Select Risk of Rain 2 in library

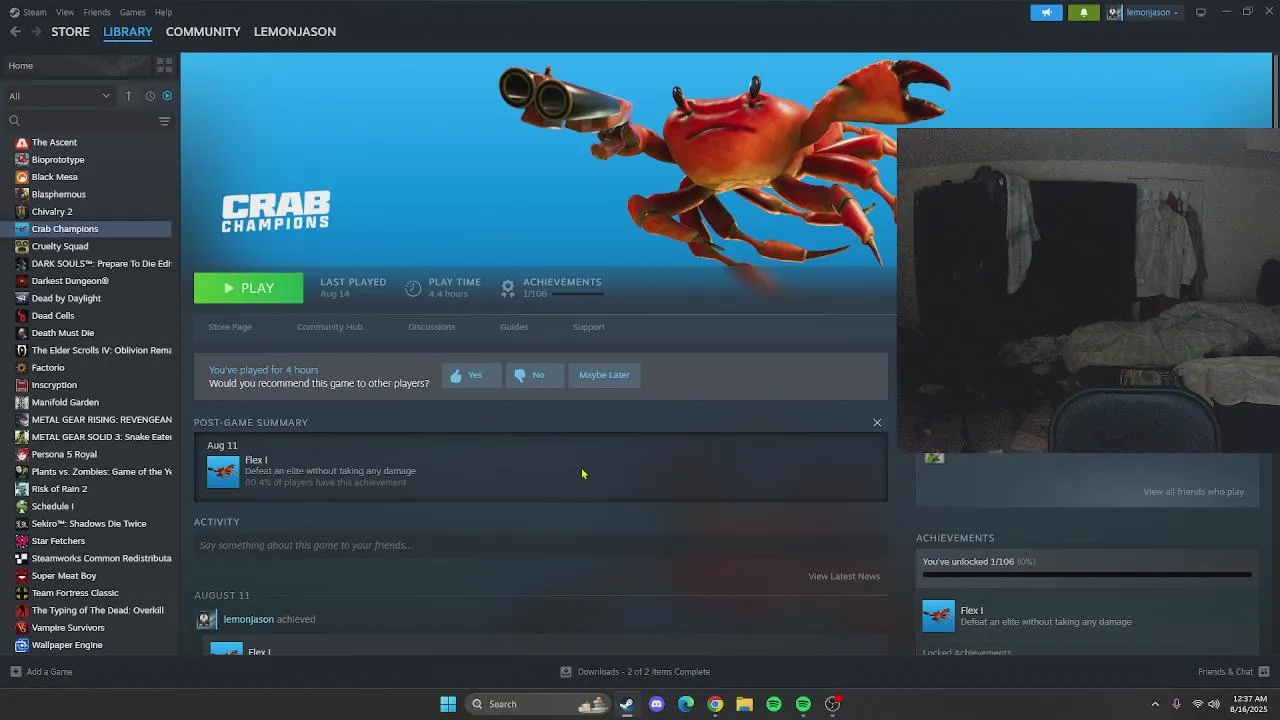point(59,489)
